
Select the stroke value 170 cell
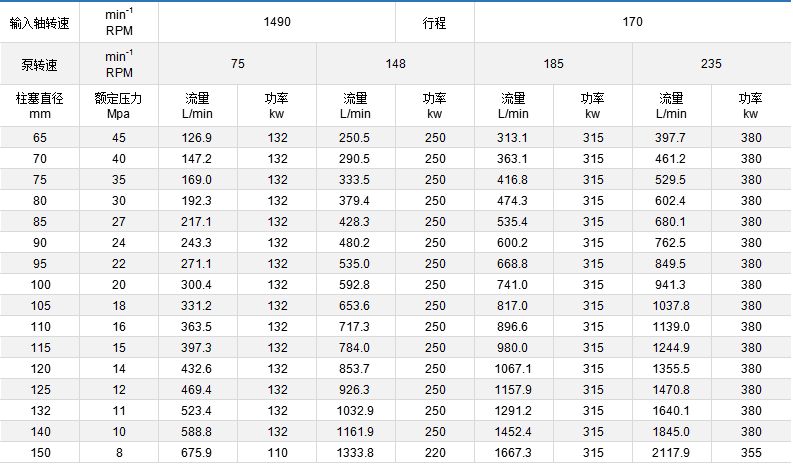click(632, 22)
